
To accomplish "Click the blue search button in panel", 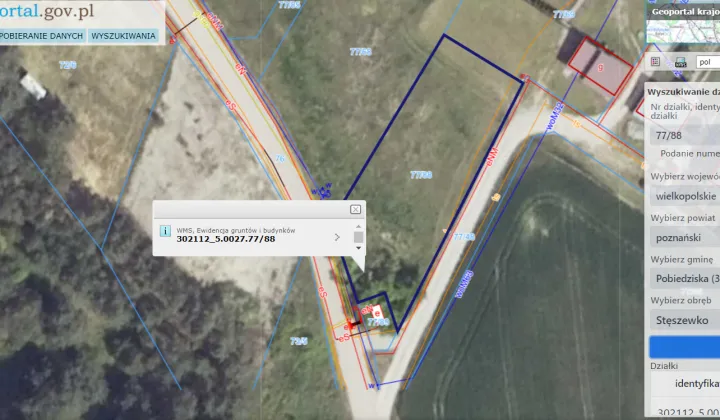I will pos(685,347).
